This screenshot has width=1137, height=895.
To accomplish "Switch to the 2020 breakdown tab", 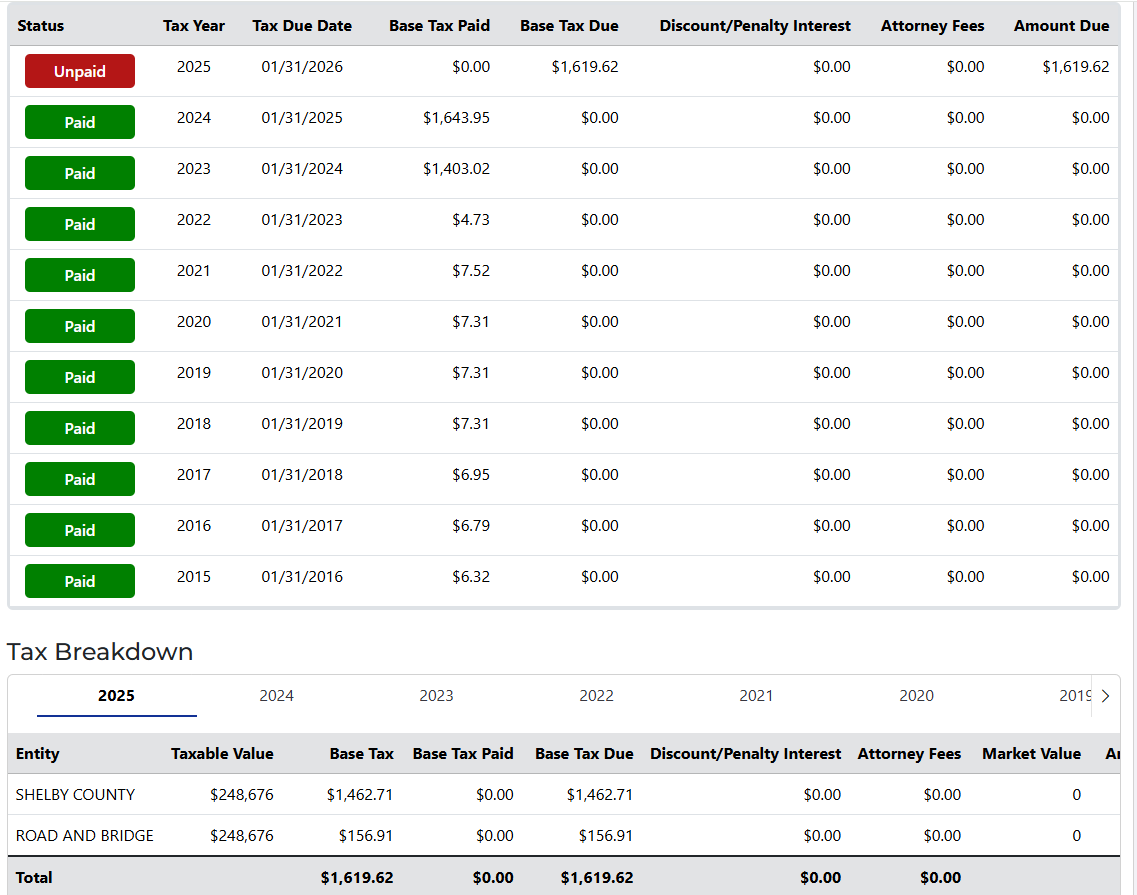I will click(916, 696).
